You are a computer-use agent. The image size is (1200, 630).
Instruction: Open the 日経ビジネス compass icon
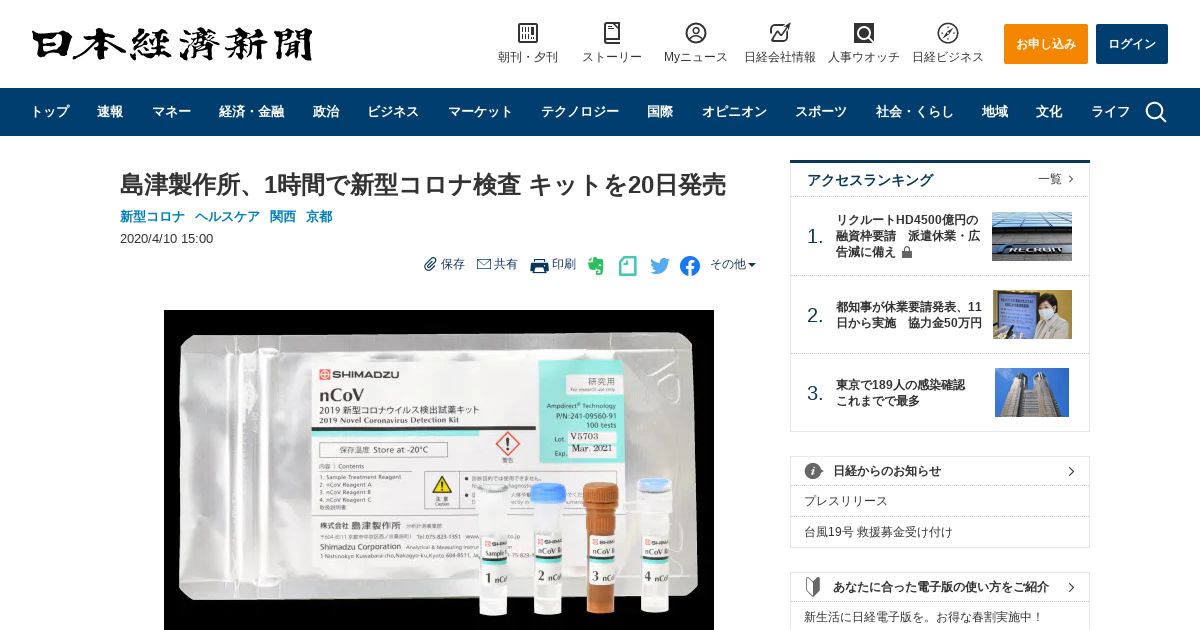948,33
